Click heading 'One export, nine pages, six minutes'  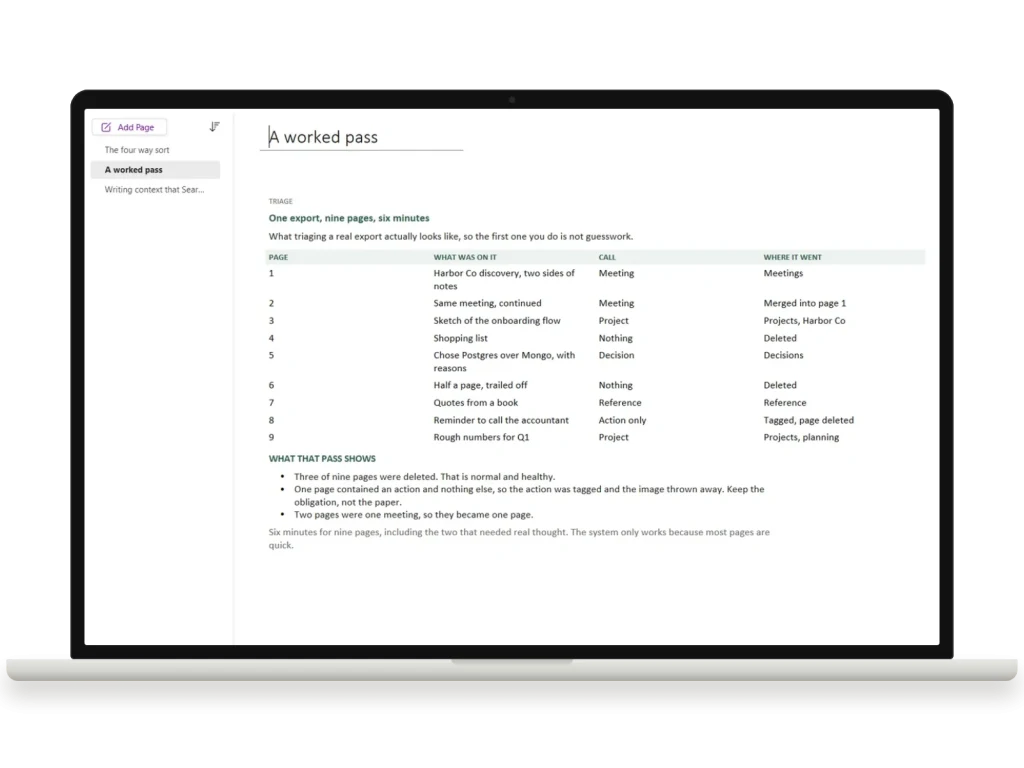tap(349, 218)
